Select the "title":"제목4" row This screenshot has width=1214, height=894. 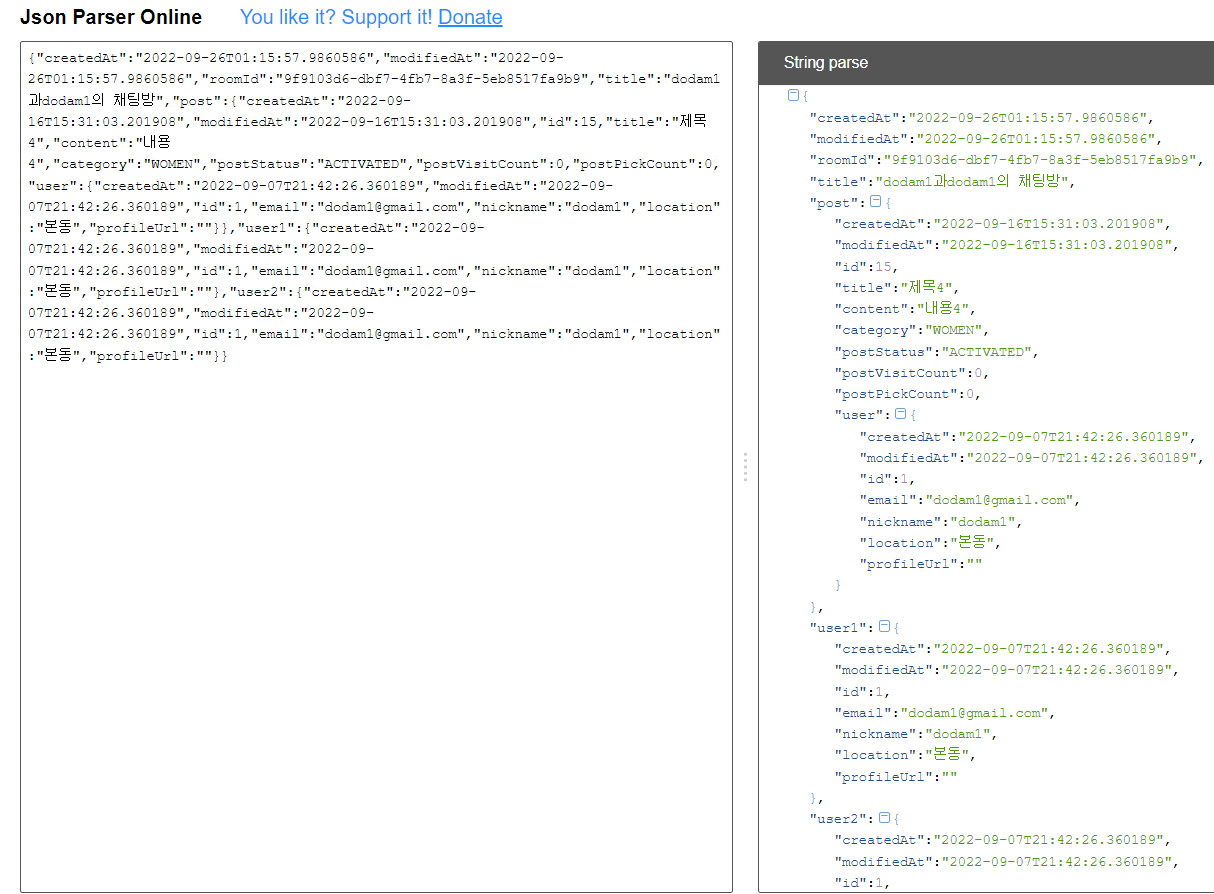[x=897, y=287]
